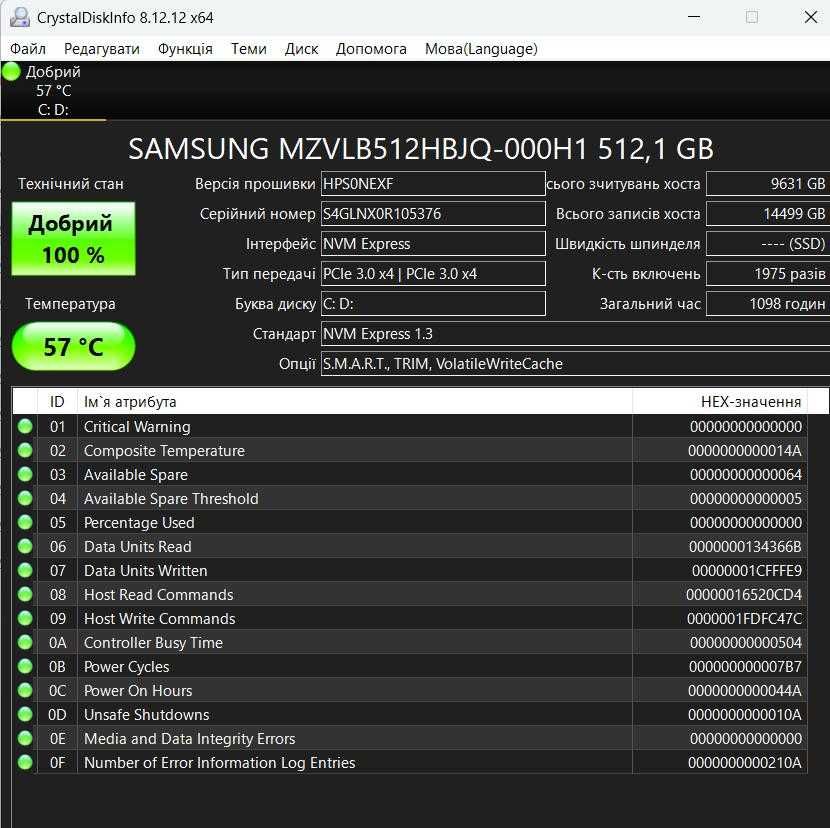Viewport: 830px width, 828px height.
Task: Click the Добрий 100 % health status button
Action: pos(74,239)
